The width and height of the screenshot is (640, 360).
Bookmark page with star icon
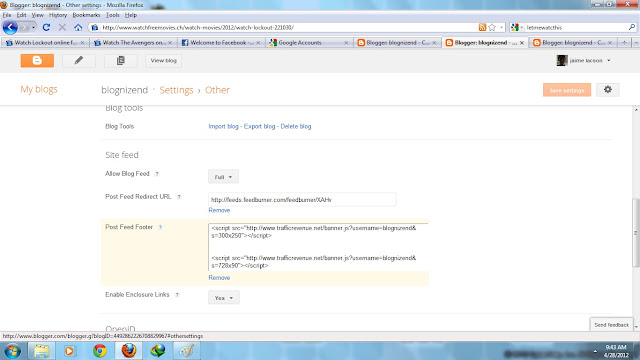pos(492,27)
